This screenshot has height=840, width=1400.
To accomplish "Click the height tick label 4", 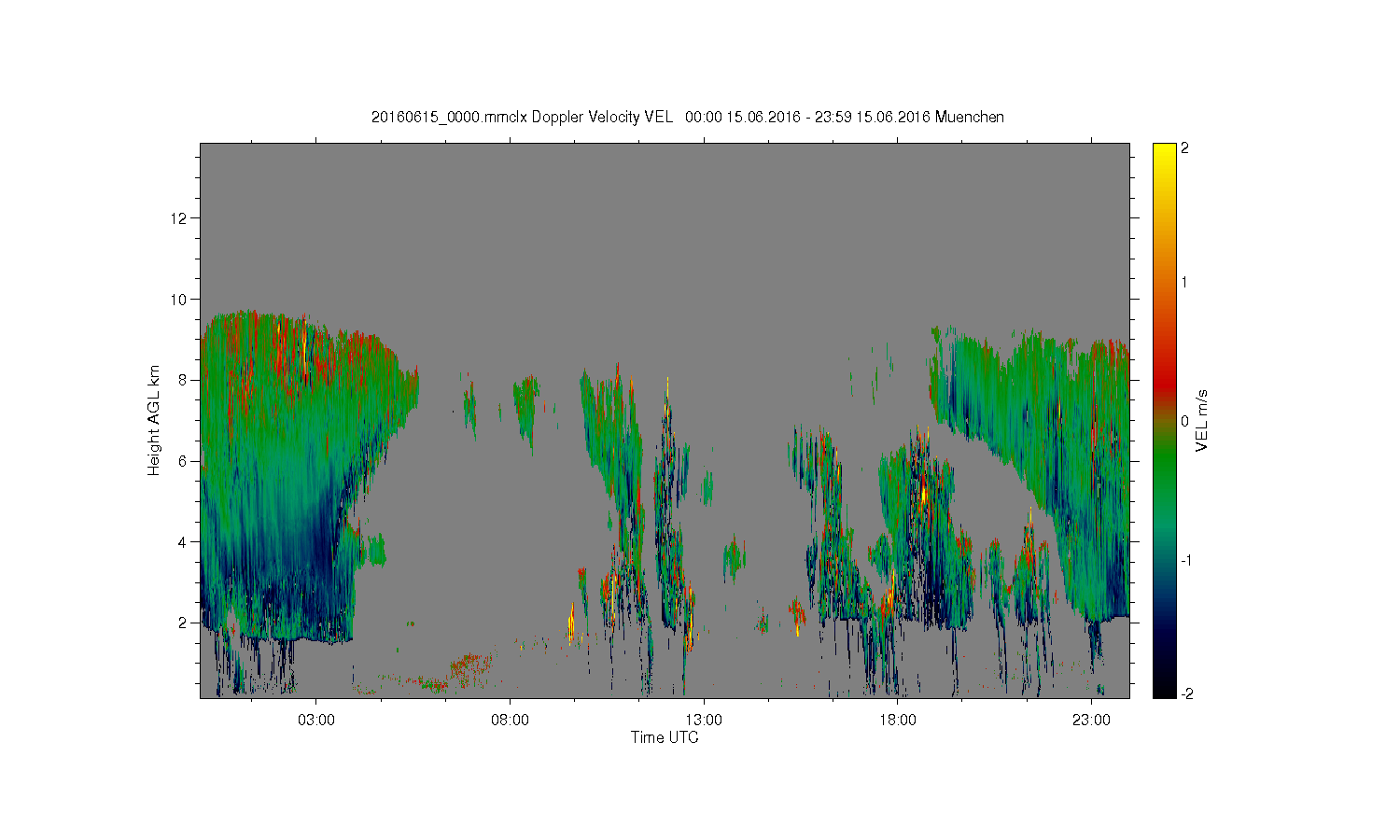I will 184,542.
